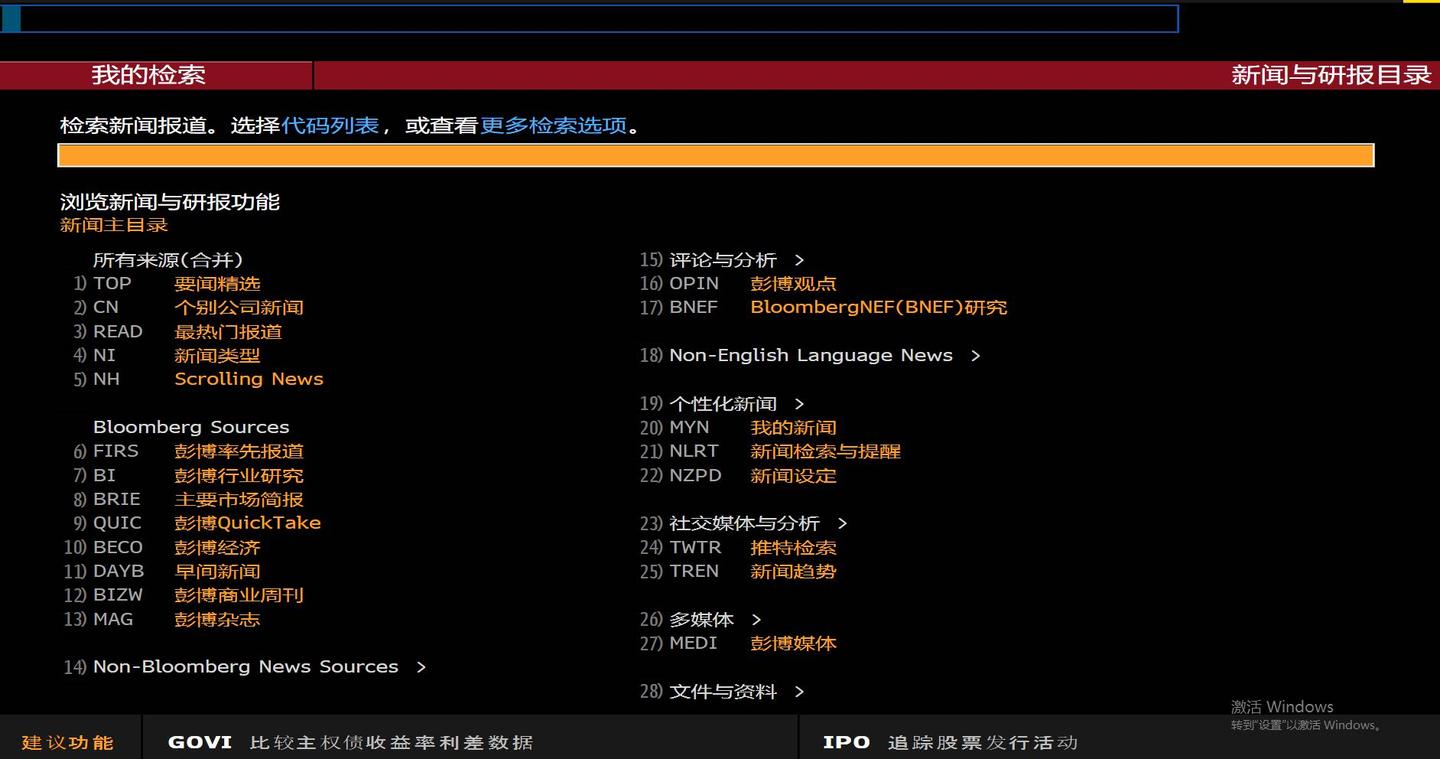Expand 个性化新闻 arrow

pos(799,404)
